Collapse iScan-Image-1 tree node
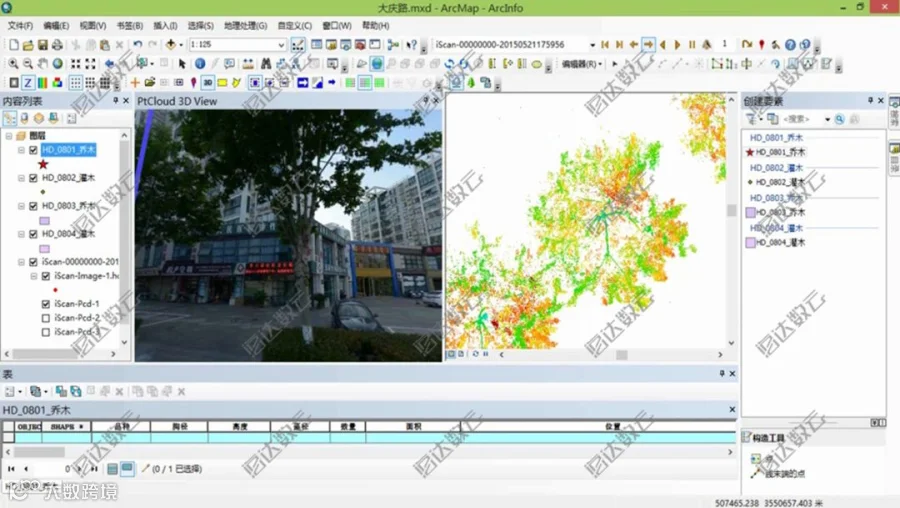Screen dimensions: 900x508 (x=34, y=276)
